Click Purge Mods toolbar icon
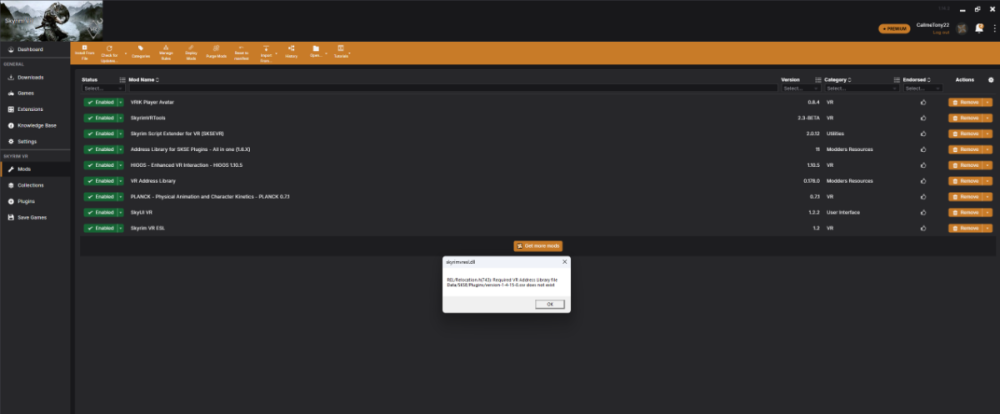The height and width of the screenshot is (414, 1000). [216, 53]
